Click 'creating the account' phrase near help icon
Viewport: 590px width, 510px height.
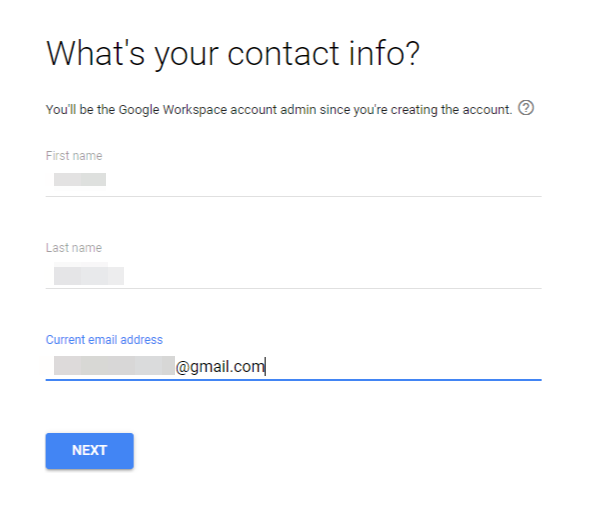point(452,110)
